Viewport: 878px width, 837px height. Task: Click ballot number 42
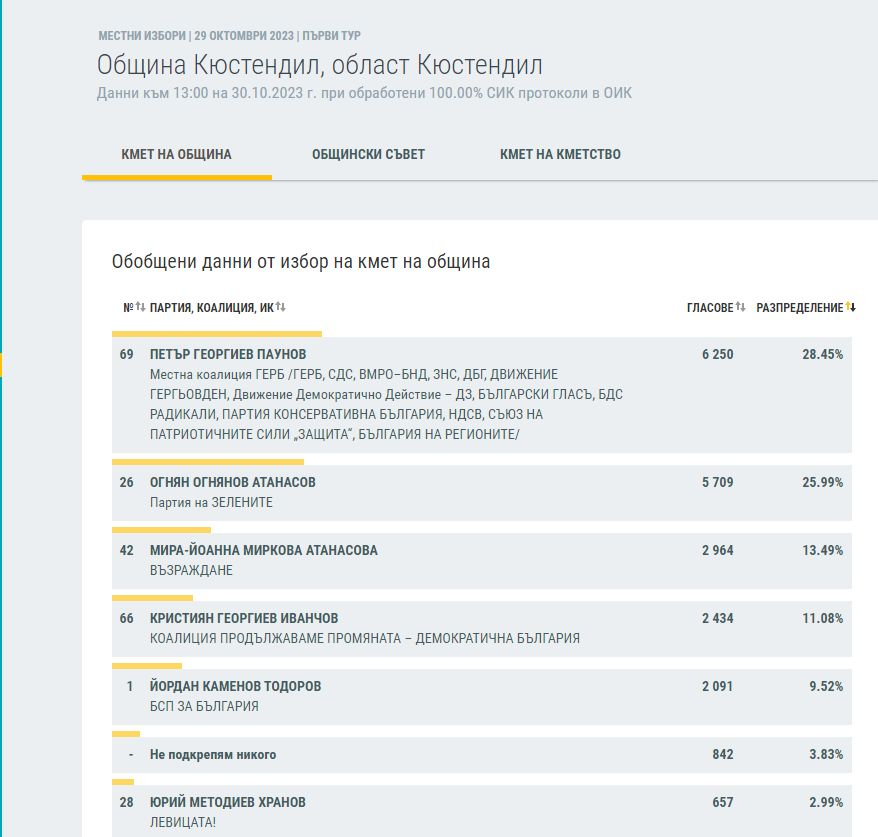pyautogui.click(x=127, y=550)
